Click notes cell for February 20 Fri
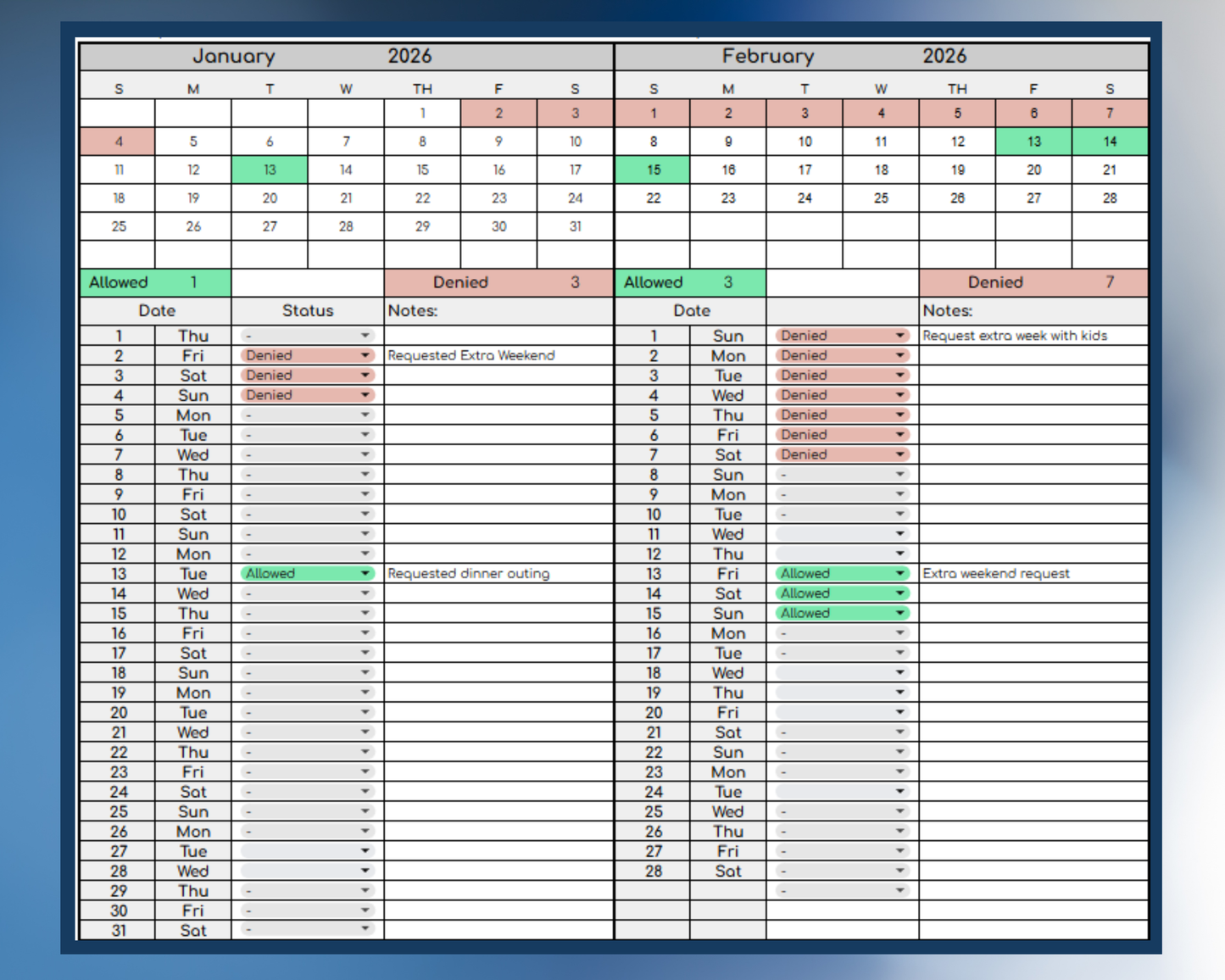This screenshot has height=980, width=1225. (1033, 712)
